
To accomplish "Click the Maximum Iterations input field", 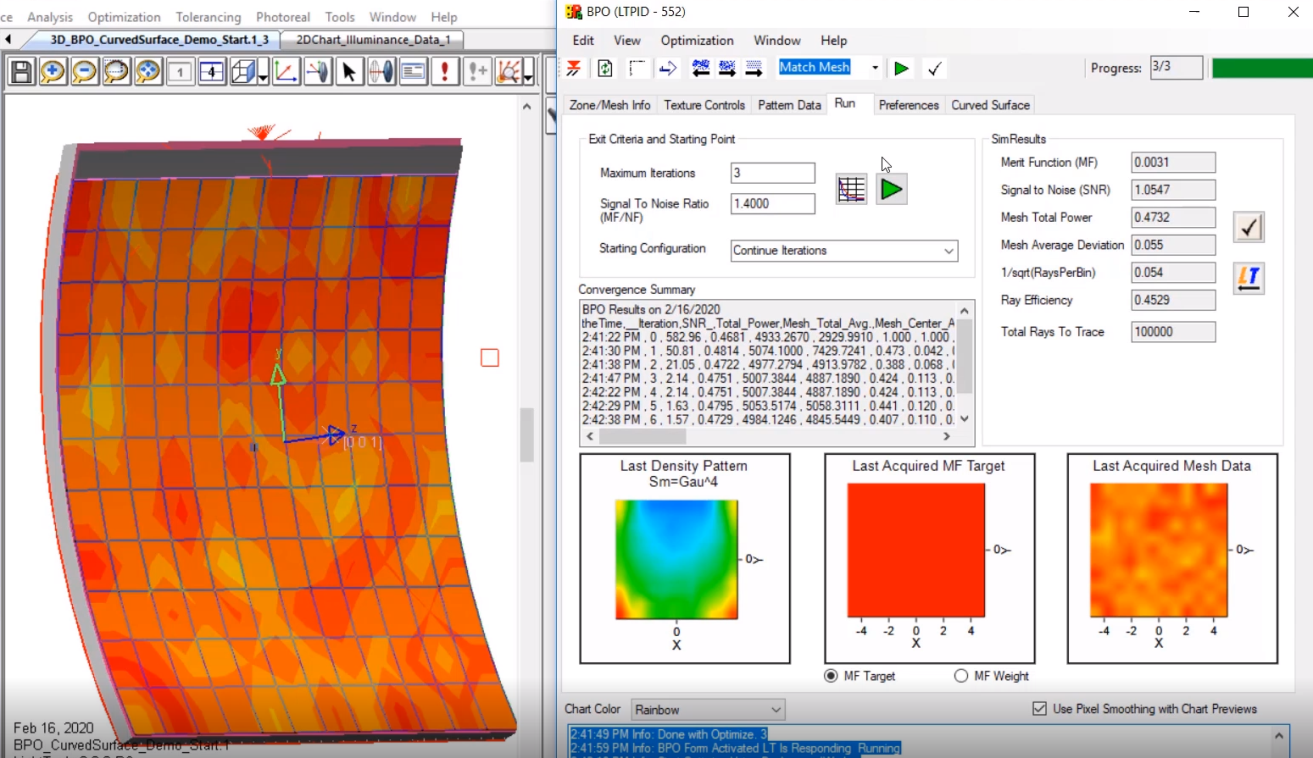I will point(772,173).
